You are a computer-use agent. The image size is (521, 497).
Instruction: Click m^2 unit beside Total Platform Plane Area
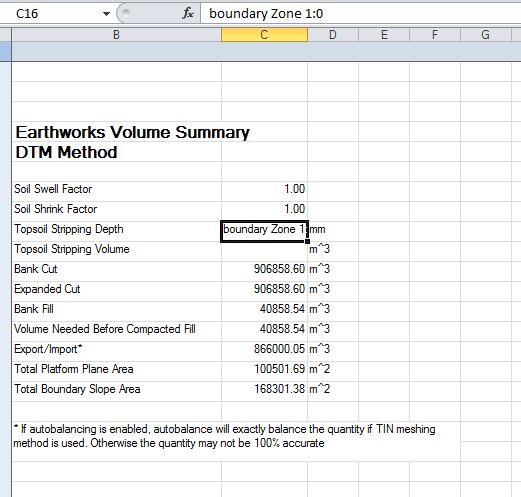tap(319, 369)
